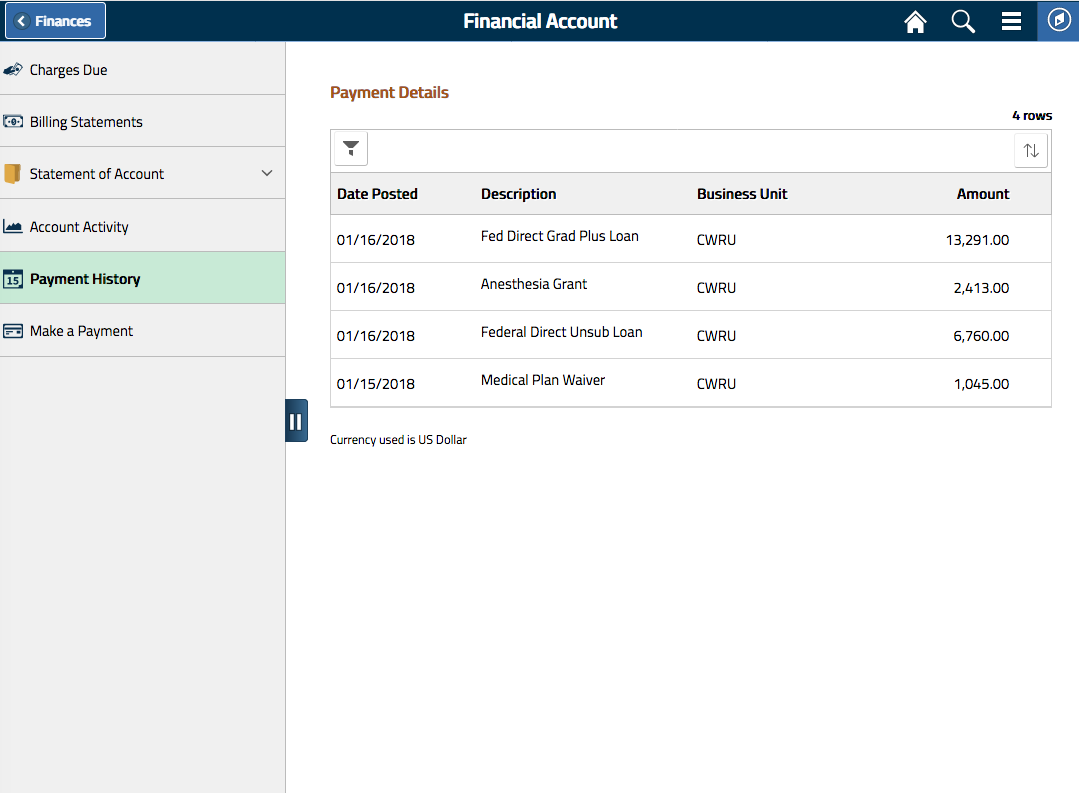This screenshot has height=793, width=1079.
Task: Click the 13,291.00 amount cell
Action: click(x=977, y=240)
